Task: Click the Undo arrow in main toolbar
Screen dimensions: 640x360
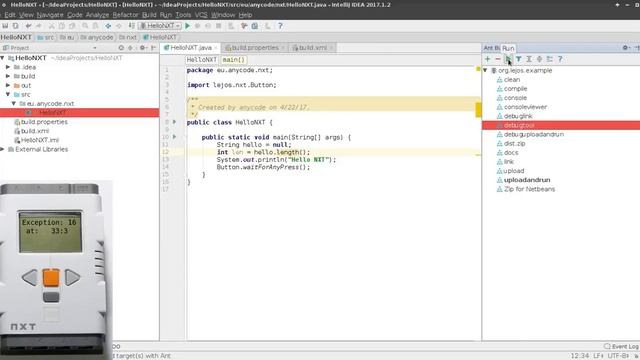Action: (x=28, y=26)
